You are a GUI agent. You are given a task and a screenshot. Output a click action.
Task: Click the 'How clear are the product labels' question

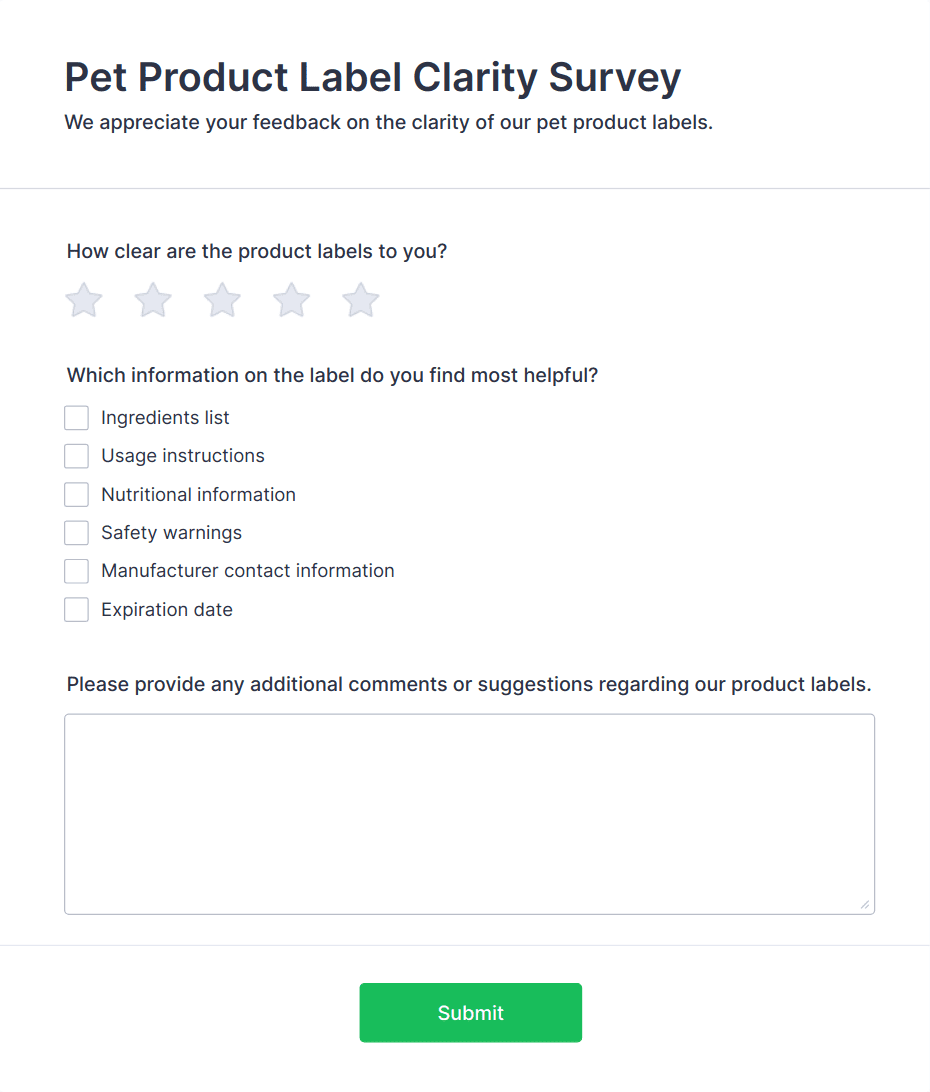pyautogui.click(x=257, y=251)
